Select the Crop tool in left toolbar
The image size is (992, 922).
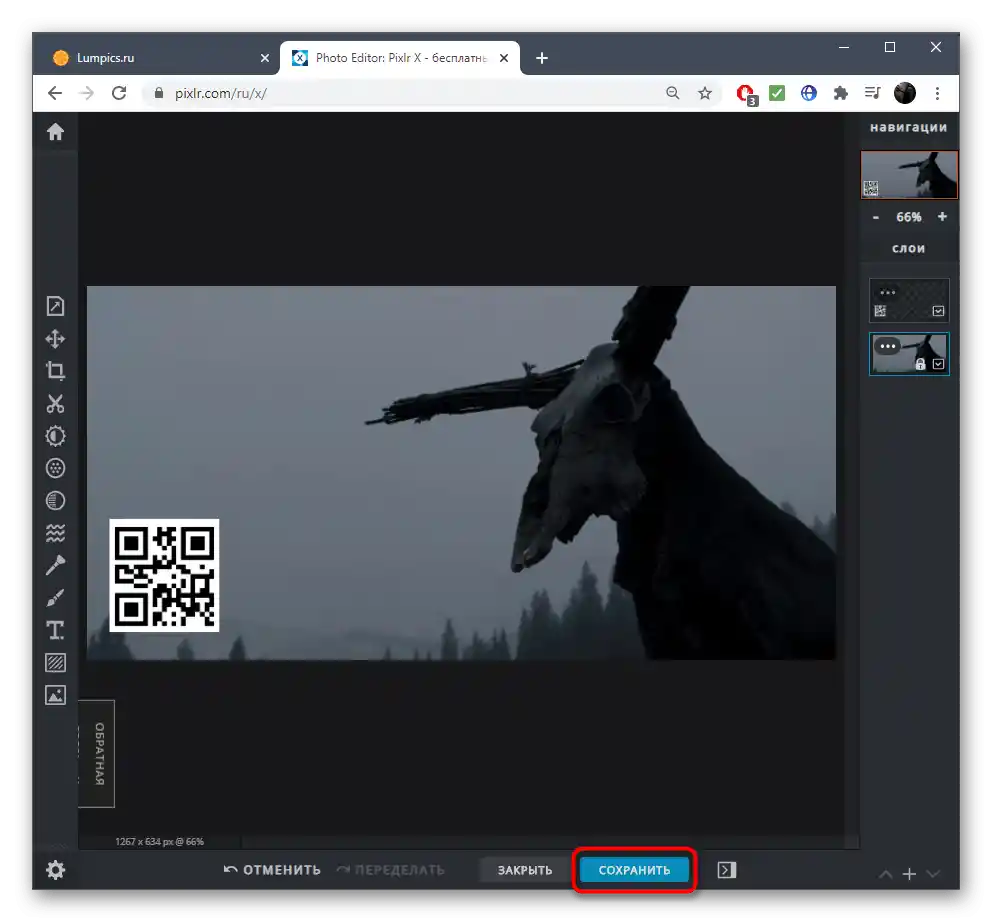55,371
